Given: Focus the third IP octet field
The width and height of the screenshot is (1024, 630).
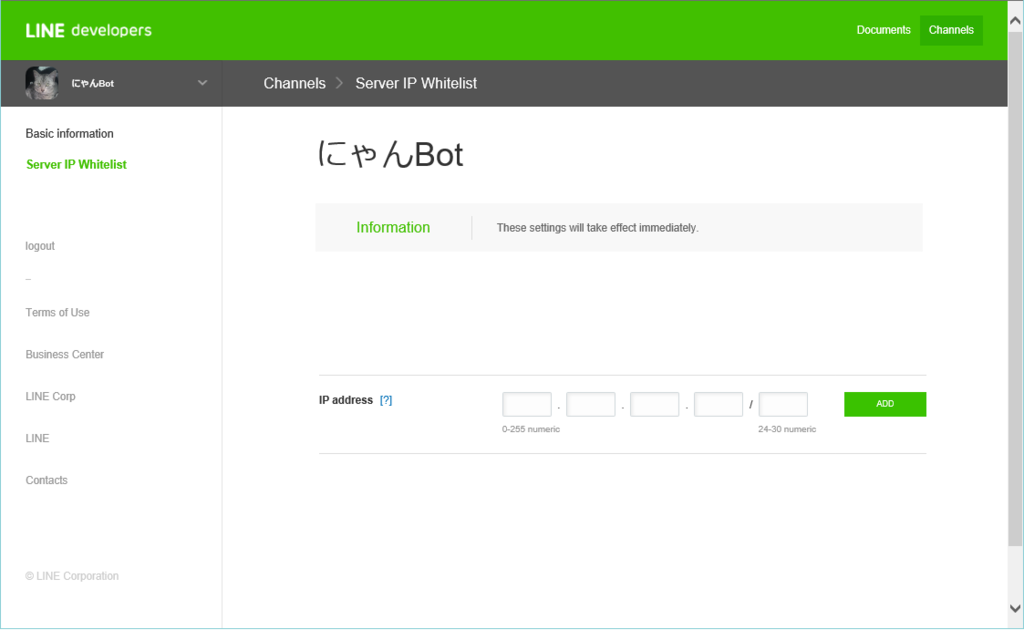Looking at the screenshot, I should click(x=655, y=404).
